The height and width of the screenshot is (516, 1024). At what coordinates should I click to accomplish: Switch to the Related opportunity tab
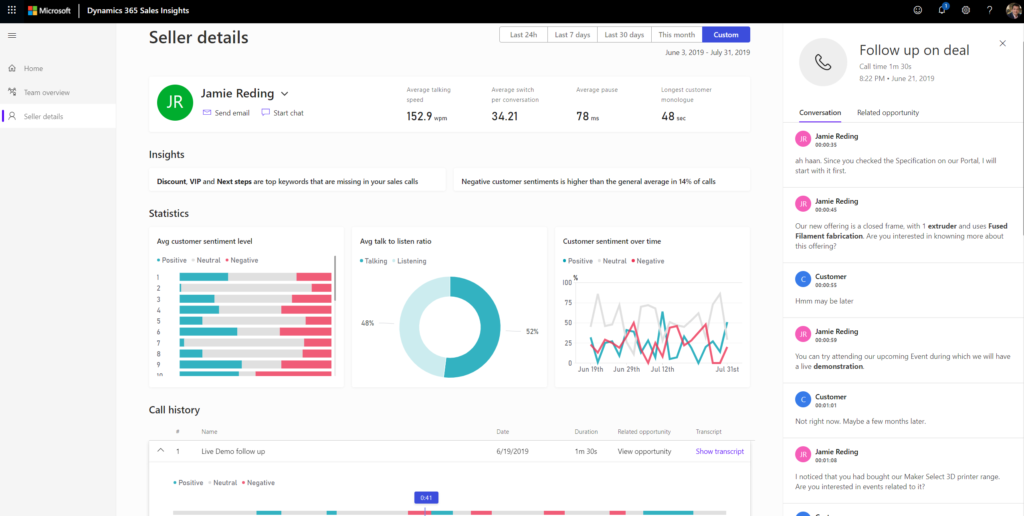click(887, 113)
